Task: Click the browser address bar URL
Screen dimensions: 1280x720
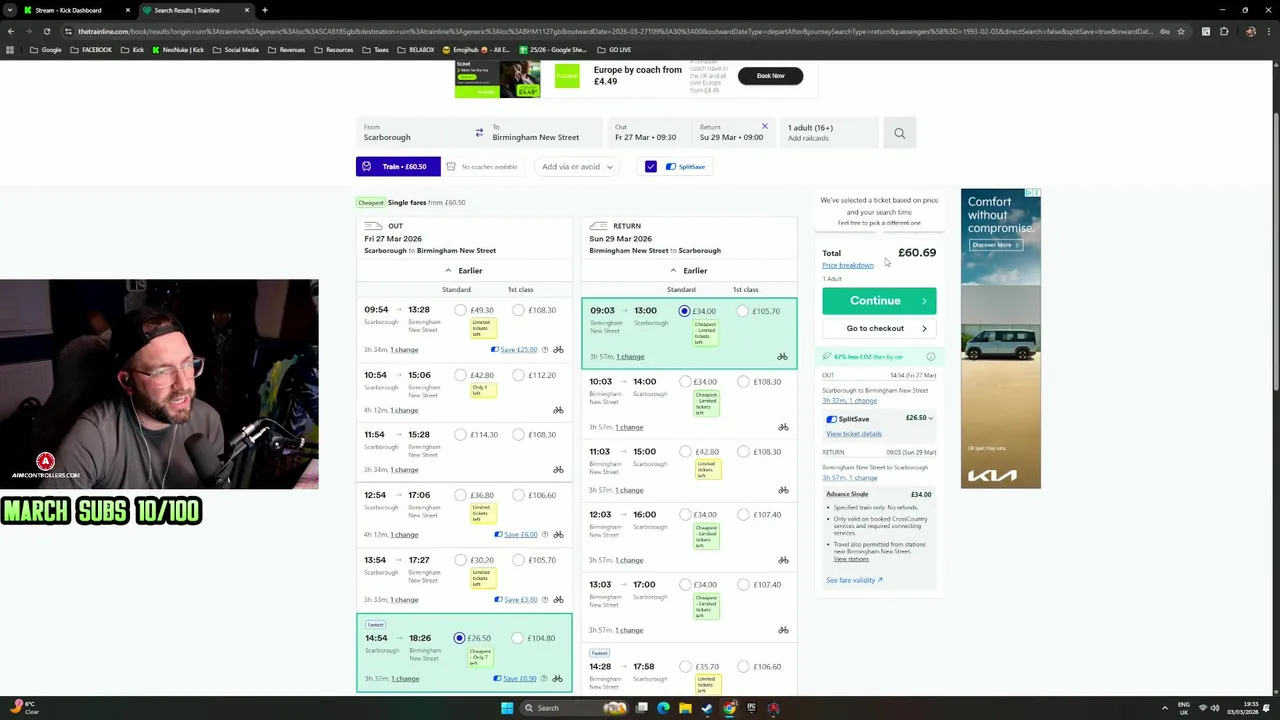Action: (x=615, y=31)
